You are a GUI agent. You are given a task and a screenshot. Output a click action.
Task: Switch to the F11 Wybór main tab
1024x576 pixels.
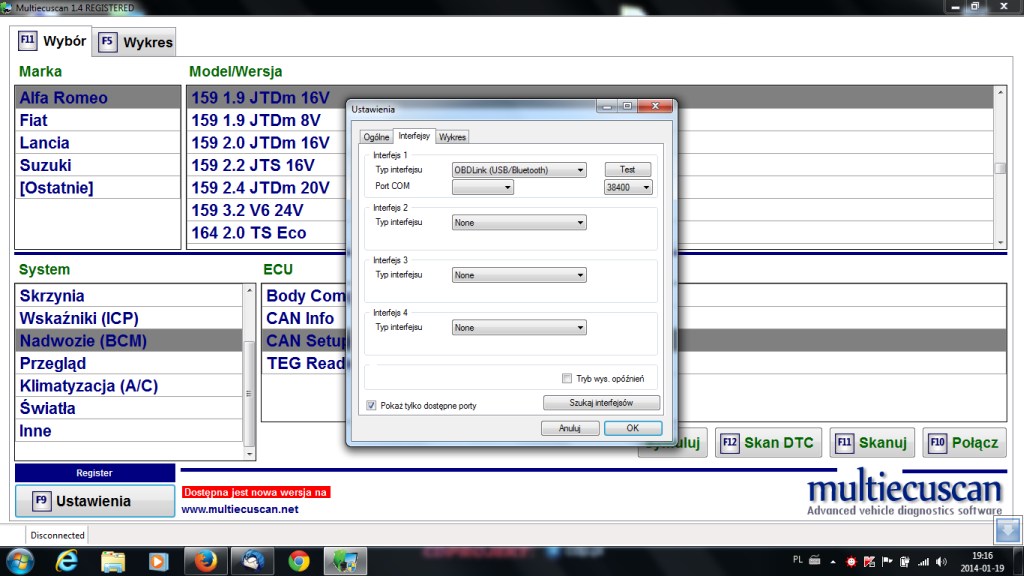[x=53, y=41]
